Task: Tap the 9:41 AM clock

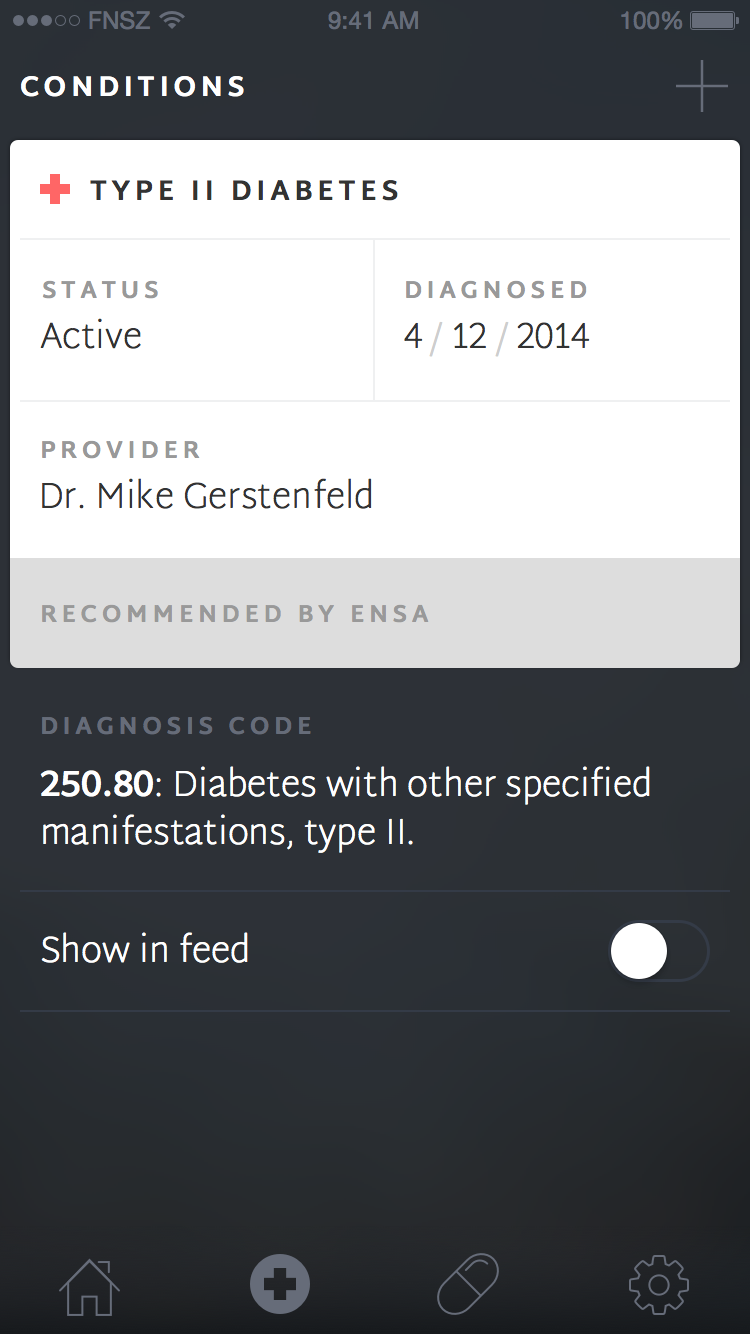Action: pos(373,21)
